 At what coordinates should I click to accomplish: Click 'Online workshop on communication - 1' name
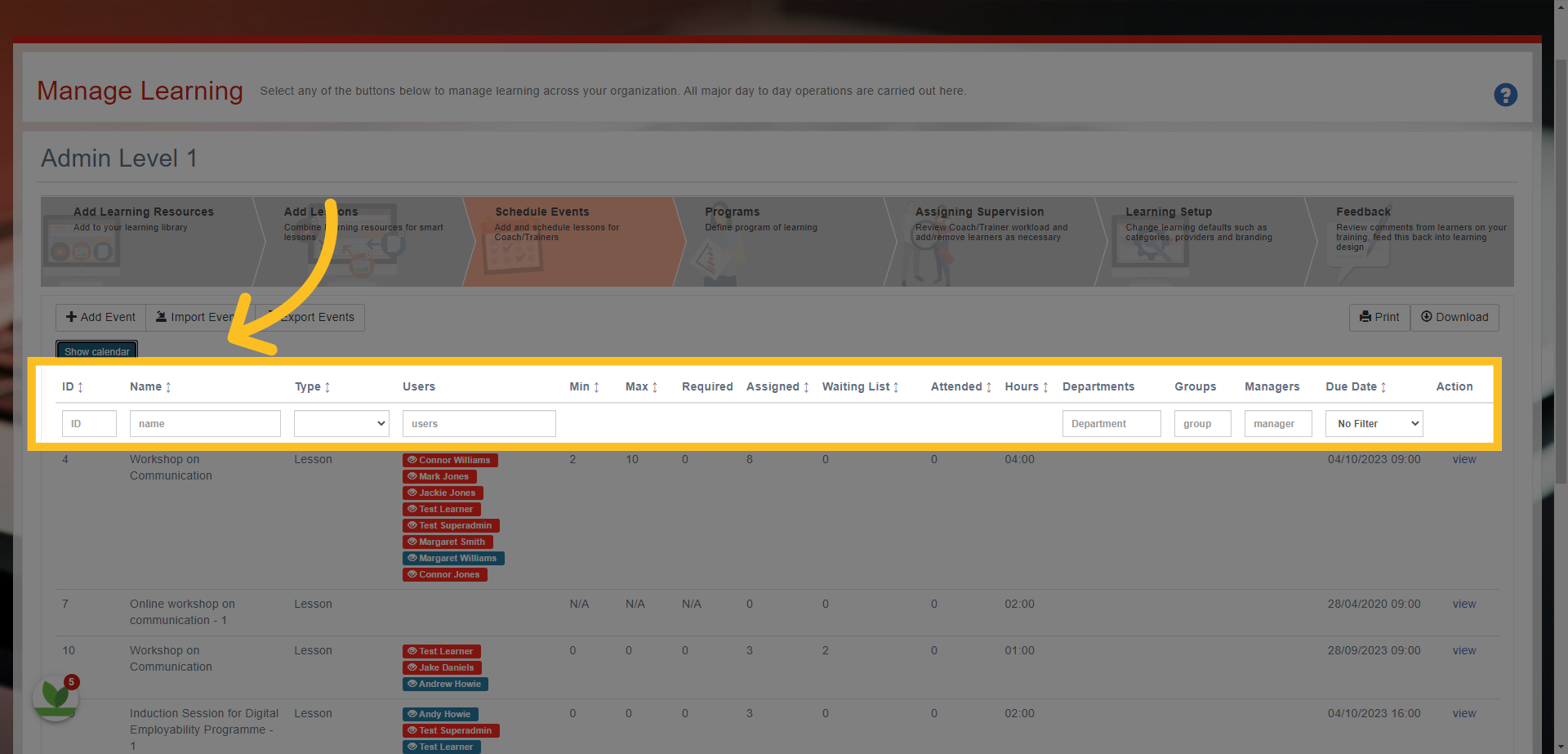(x=182, y=612)
